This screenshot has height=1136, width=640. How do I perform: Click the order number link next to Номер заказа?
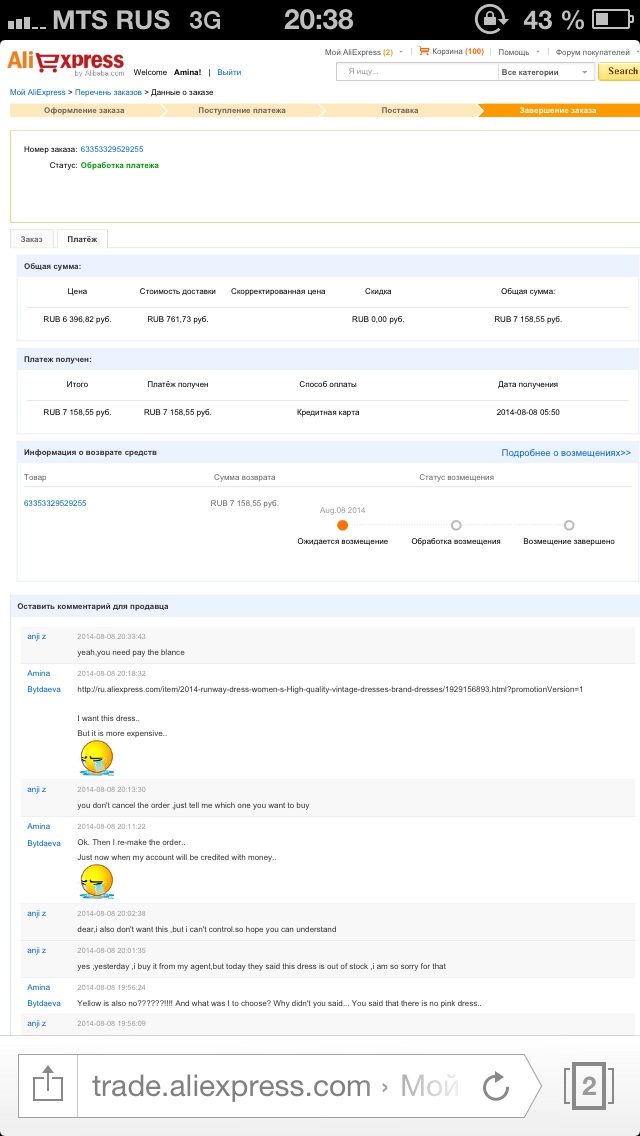tap(112, 149)
